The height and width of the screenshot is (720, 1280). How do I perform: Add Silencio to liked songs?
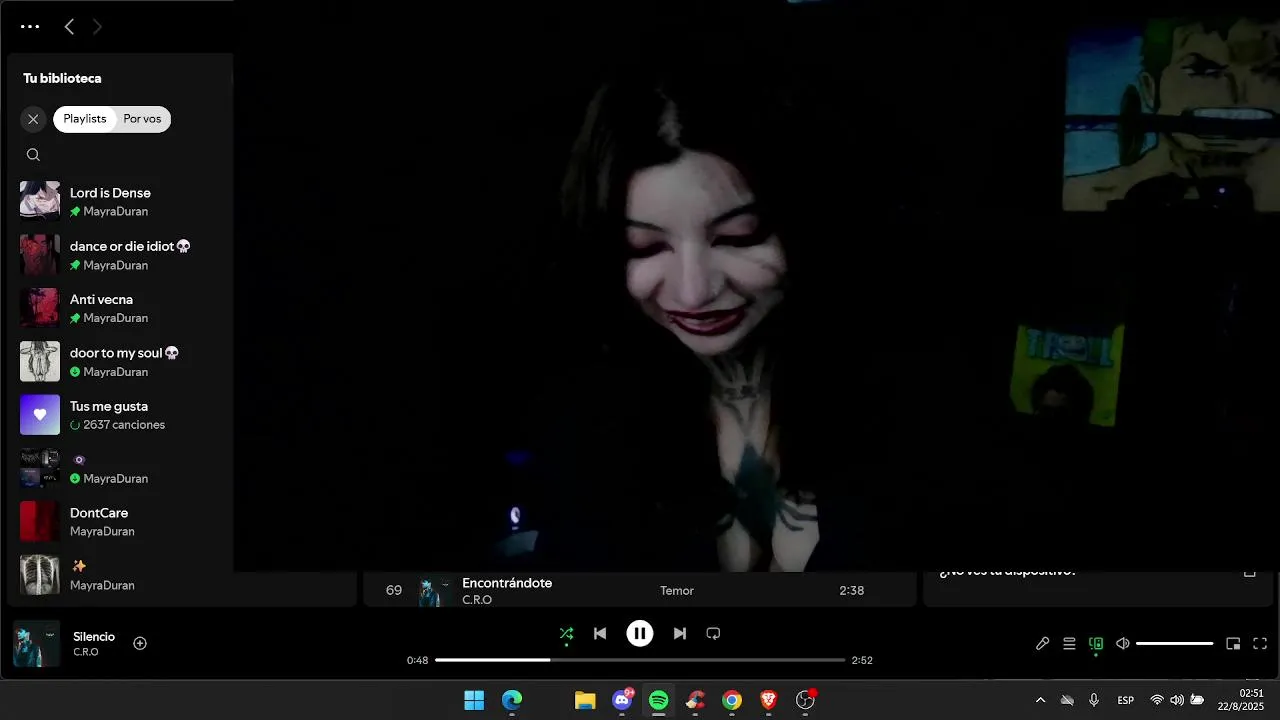(140, 643)
